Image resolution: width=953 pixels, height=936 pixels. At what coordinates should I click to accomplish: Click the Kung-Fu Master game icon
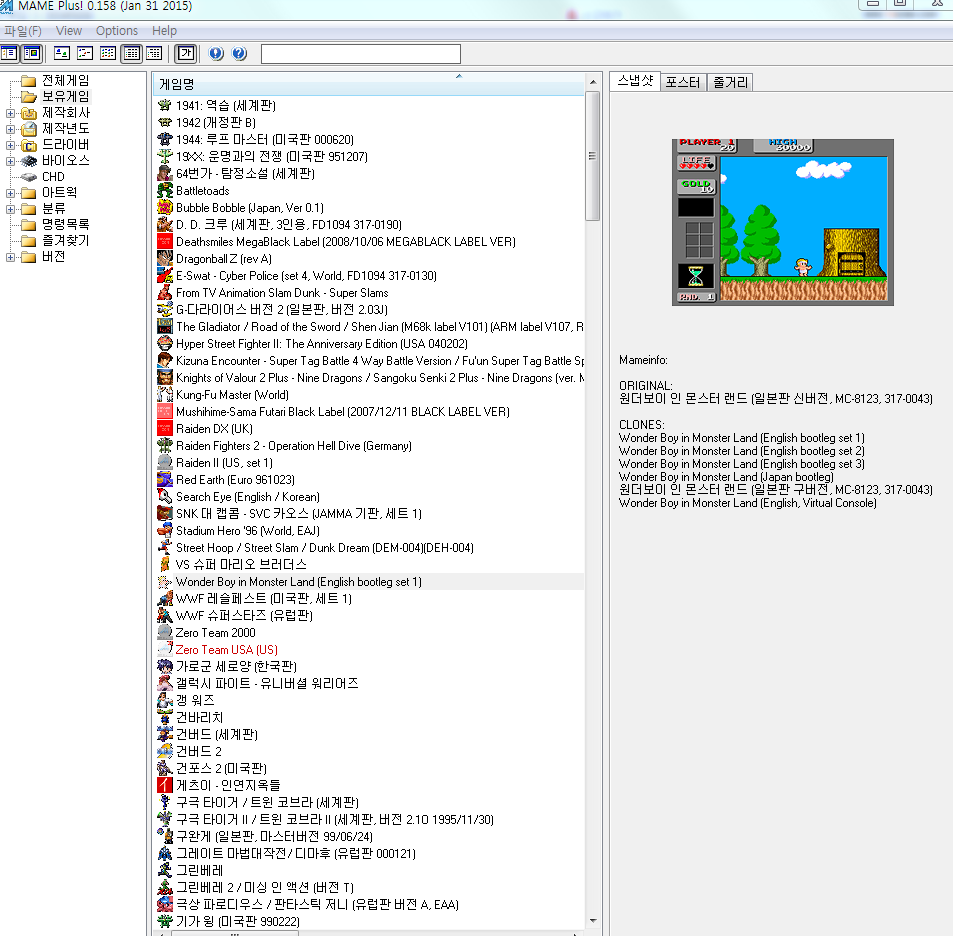pos(165,394)
